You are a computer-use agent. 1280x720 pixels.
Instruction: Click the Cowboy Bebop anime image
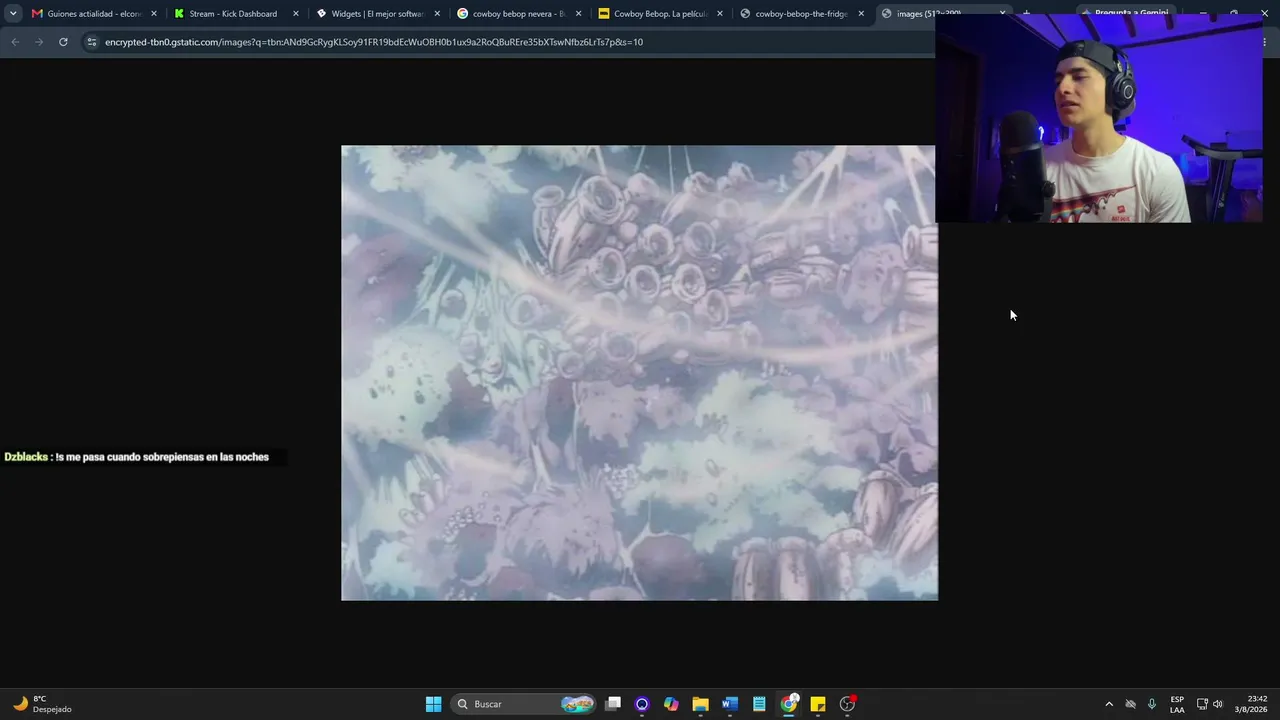click(x=639, y=373)
